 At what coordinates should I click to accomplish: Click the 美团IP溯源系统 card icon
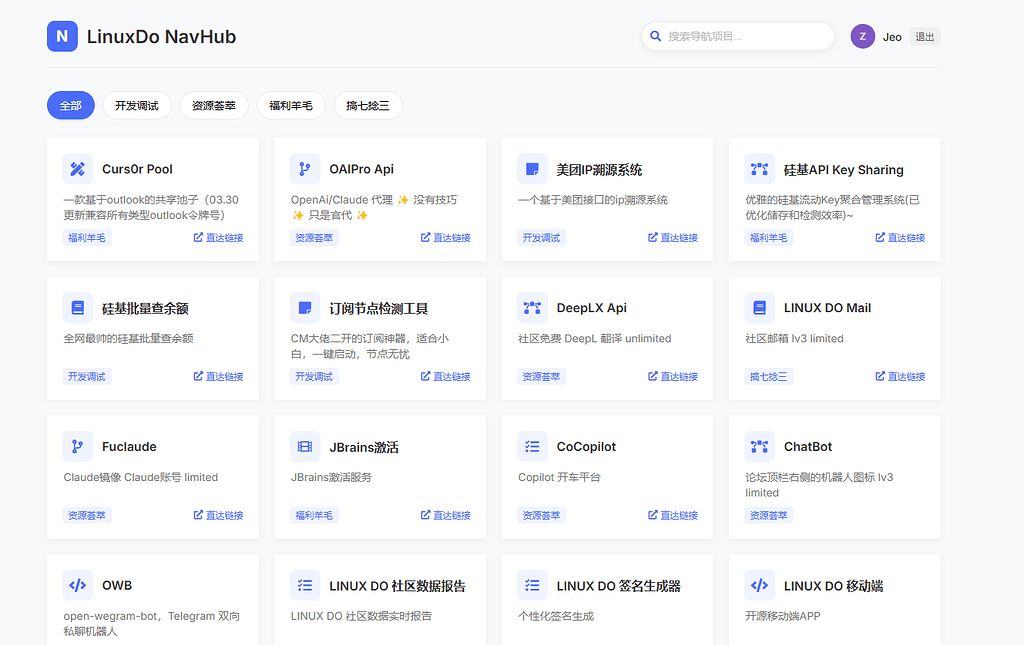coord(532,169)
